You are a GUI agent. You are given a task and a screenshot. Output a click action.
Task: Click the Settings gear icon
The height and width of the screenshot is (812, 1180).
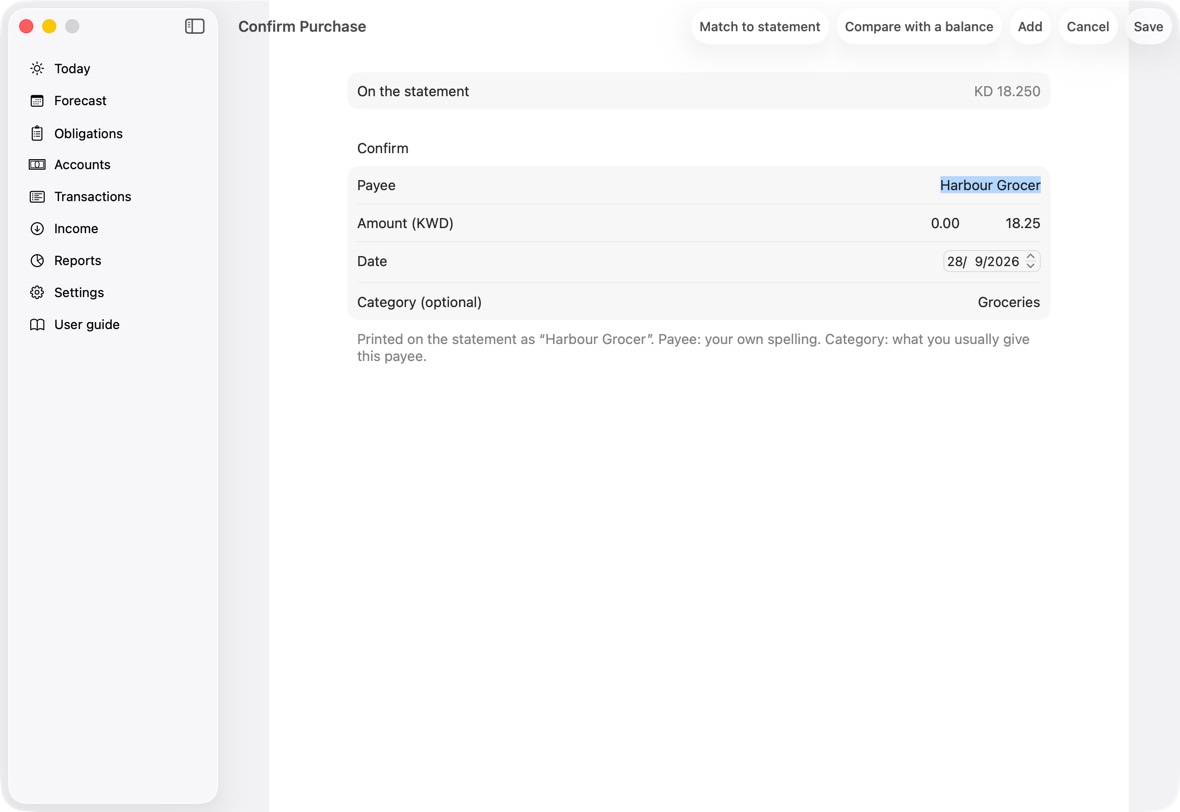pyautogui.click(x=37, y=293)
